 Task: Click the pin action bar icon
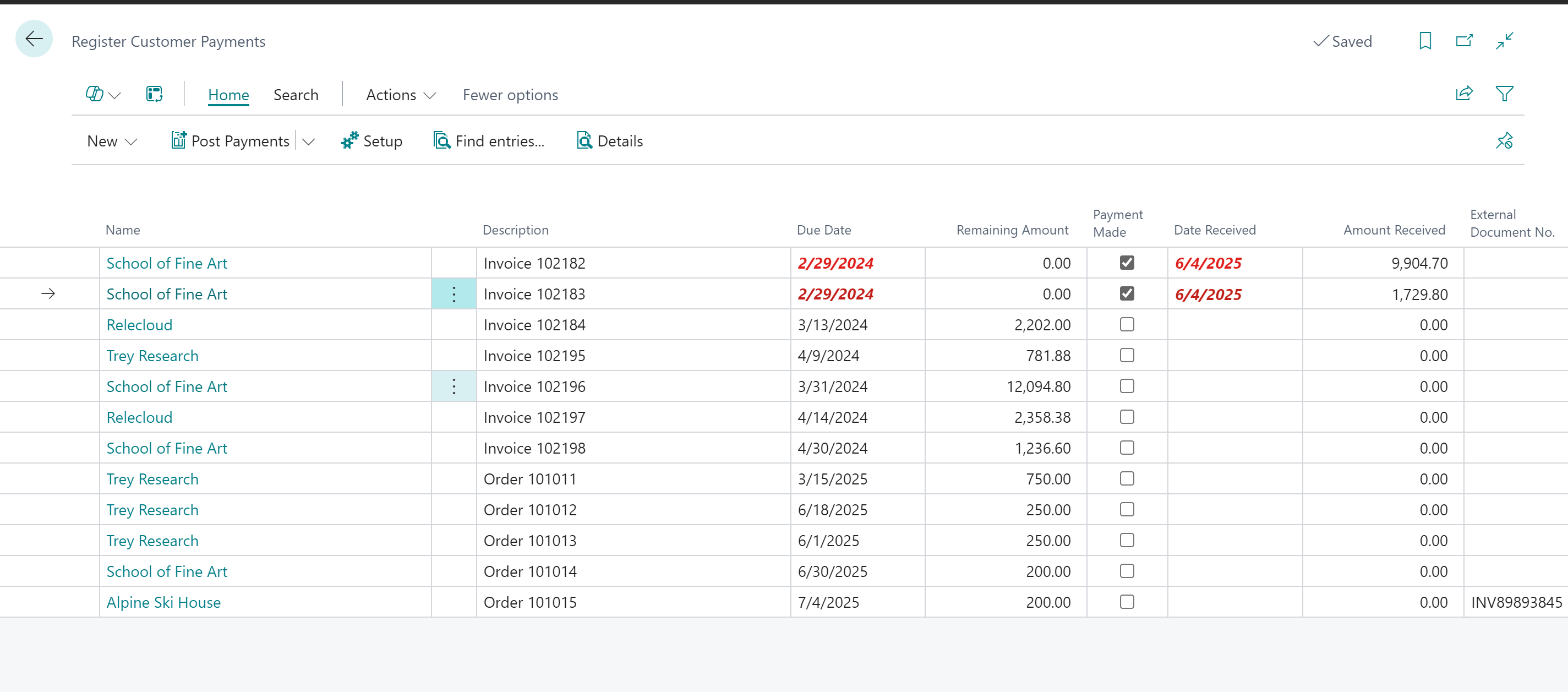click(x=1504, y=140)
